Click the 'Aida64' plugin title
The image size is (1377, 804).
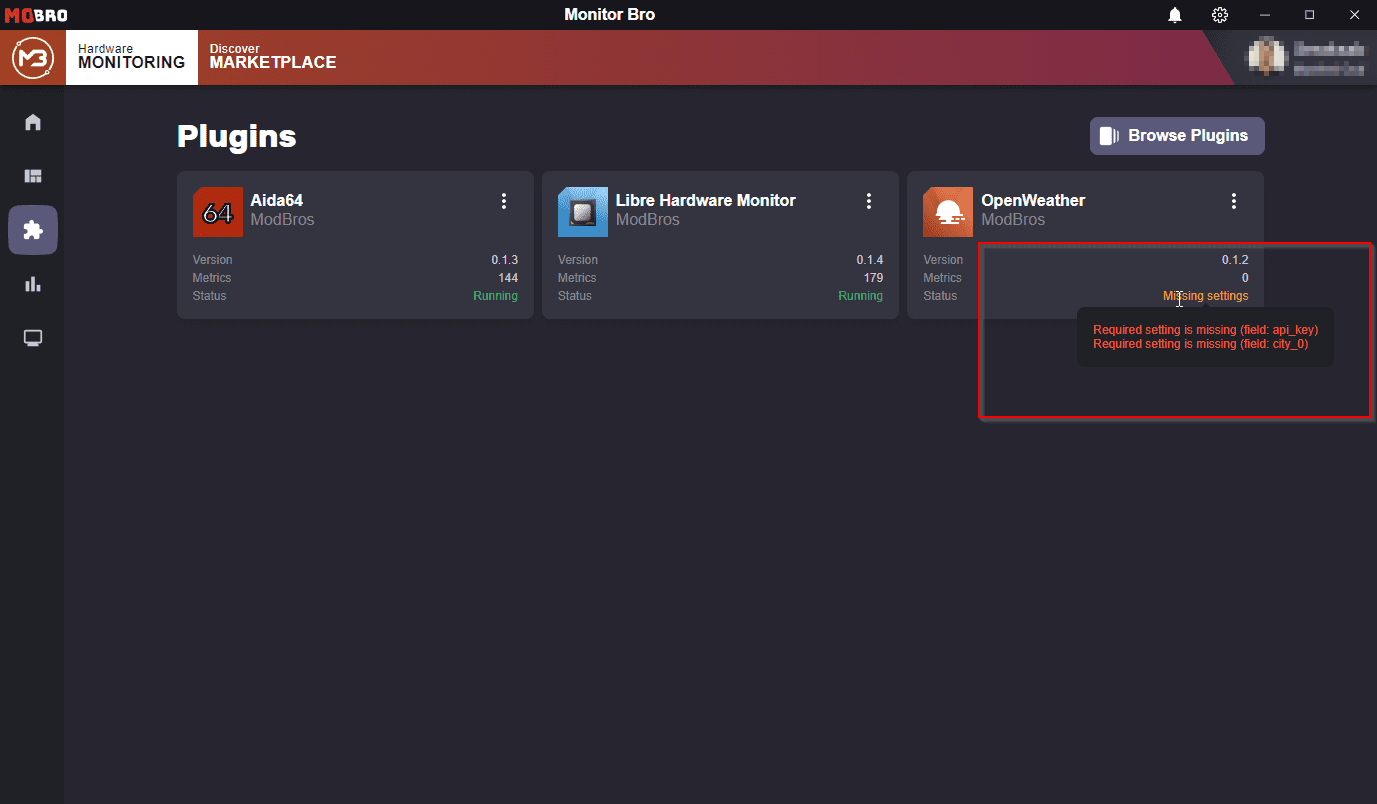tap(277, 200)
